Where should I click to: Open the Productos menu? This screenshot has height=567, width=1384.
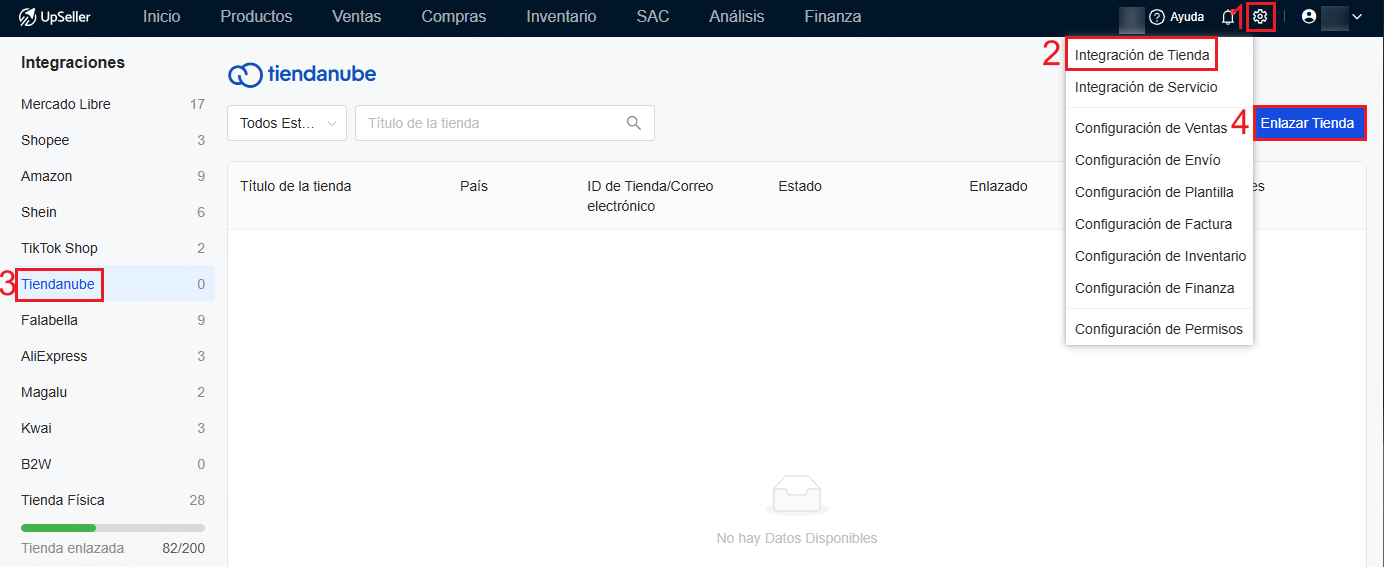pyautogui.click(x=256, y=17)
